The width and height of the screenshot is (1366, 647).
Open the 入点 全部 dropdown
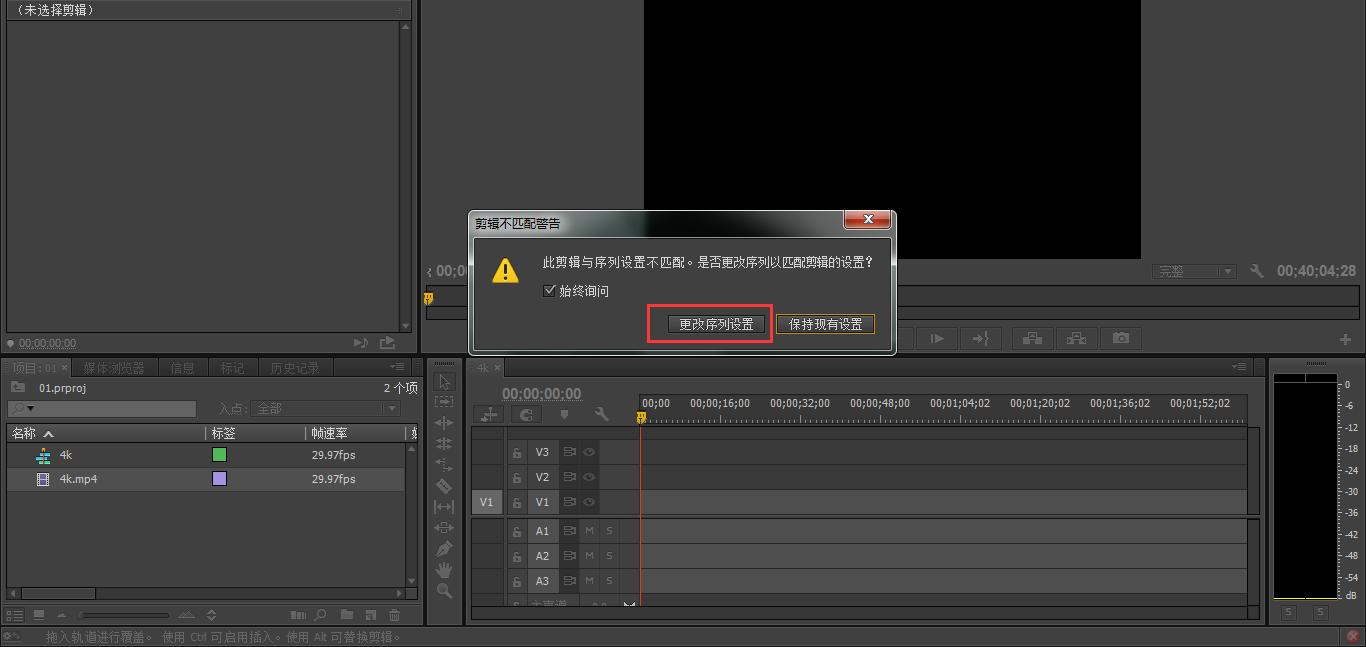tap(327, 409)
